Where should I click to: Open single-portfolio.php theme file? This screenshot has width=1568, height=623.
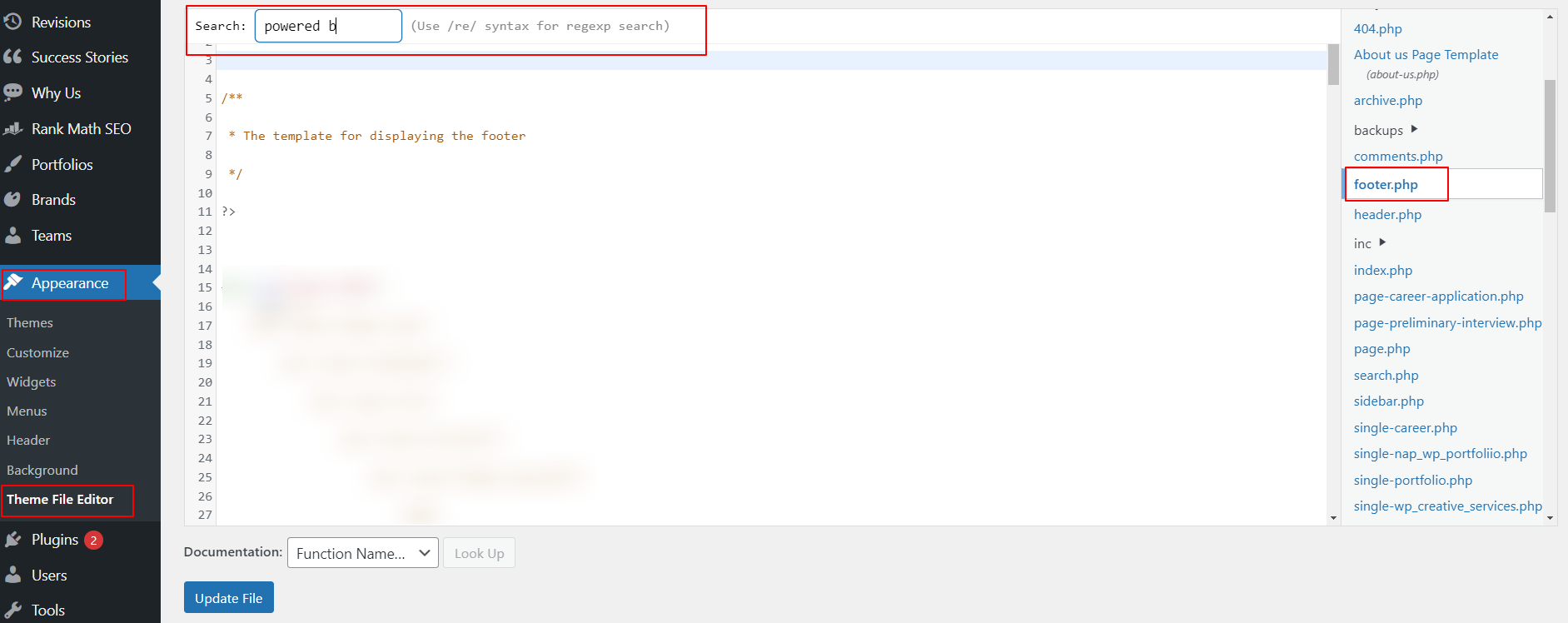1412,480
